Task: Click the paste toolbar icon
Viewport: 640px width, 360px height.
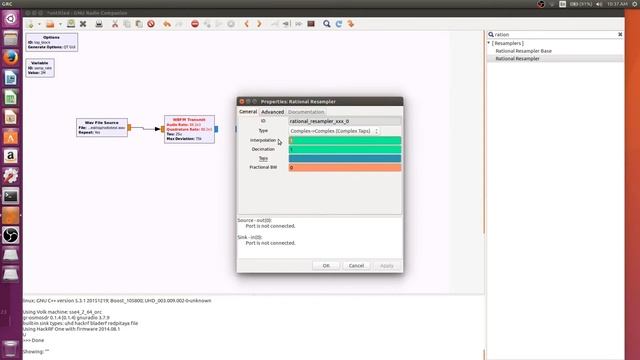Action: coord(139,24)
